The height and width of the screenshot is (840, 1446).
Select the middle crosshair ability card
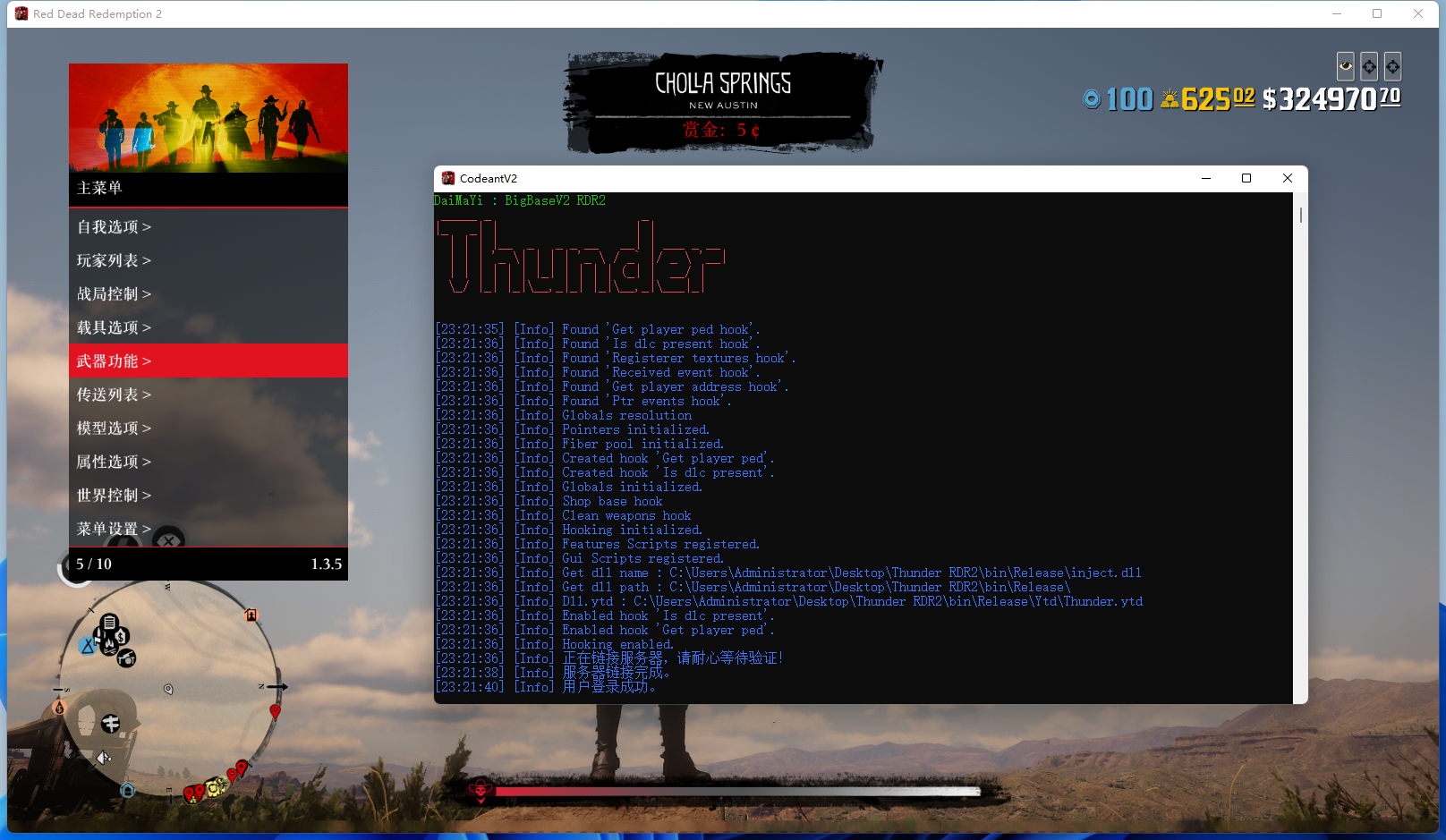(1369, 66)
